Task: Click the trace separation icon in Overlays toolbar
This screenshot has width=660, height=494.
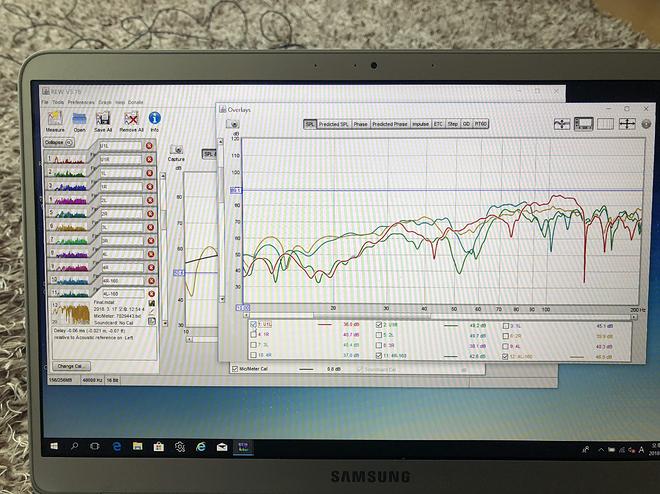Action: 562,124
